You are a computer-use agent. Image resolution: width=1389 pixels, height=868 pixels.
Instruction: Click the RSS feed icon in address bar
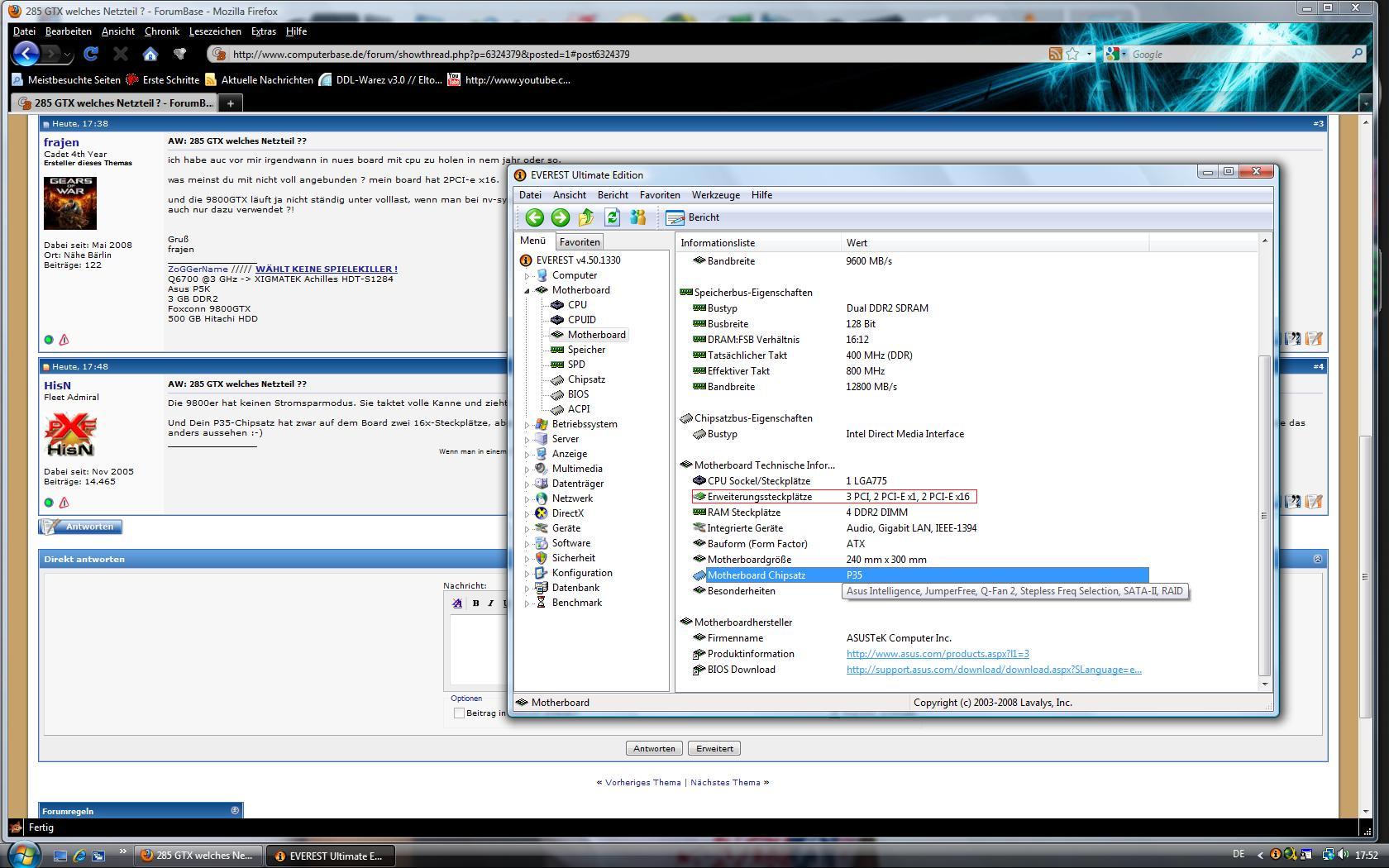[1055, 54]
